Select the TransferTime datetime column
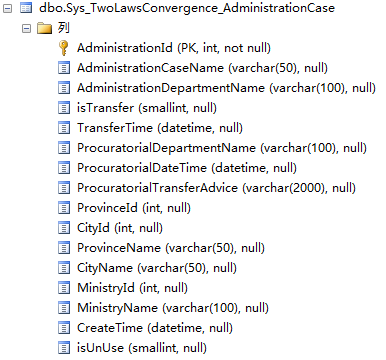This screenshot has width=386, height=360. [160, 128]
